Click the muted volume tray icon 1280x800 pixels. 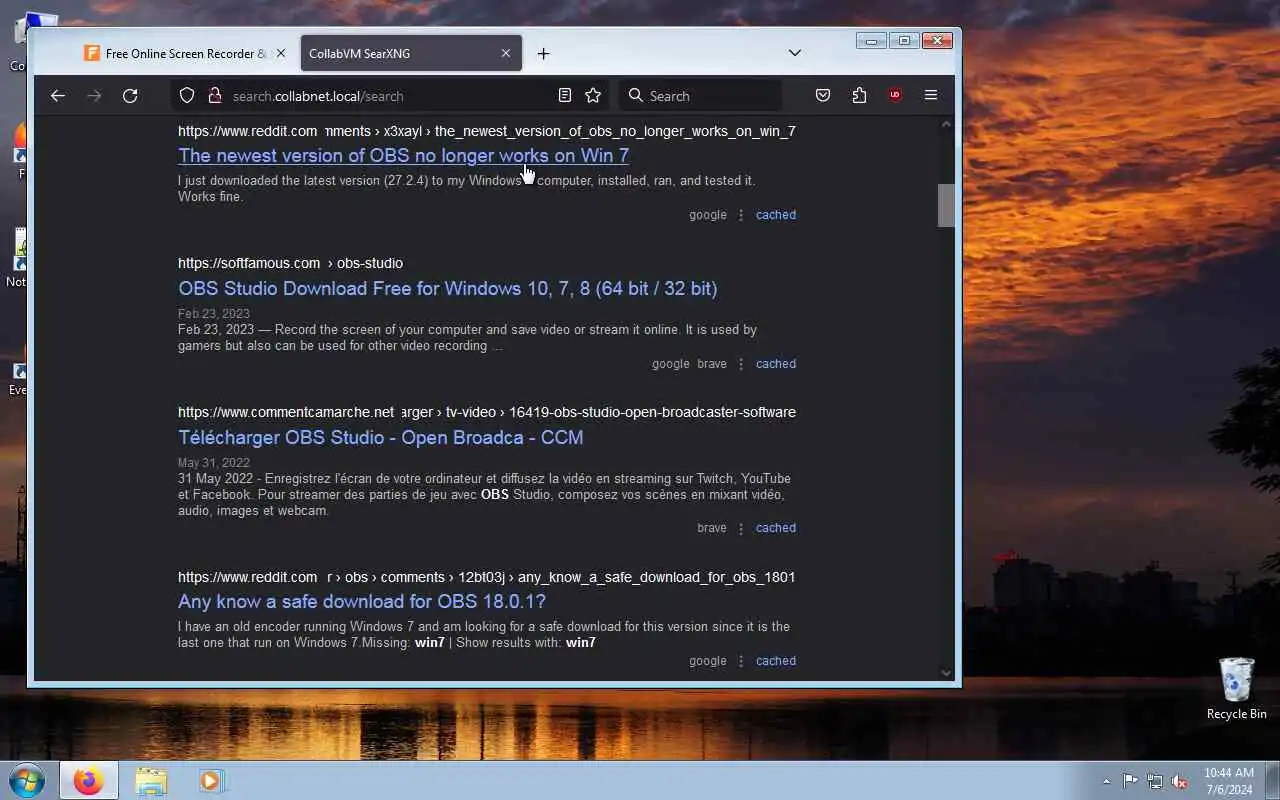point(1180,781)
